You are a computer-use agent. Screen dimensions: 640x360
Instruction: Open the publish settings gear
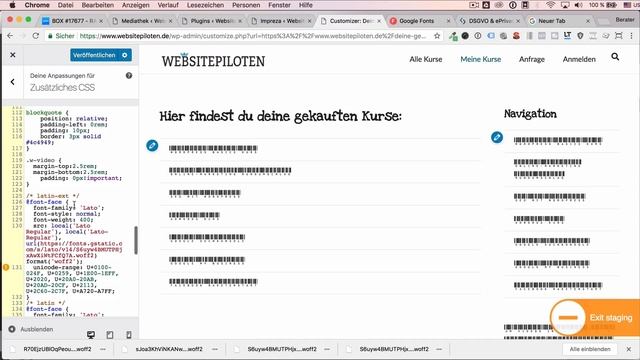125,55
